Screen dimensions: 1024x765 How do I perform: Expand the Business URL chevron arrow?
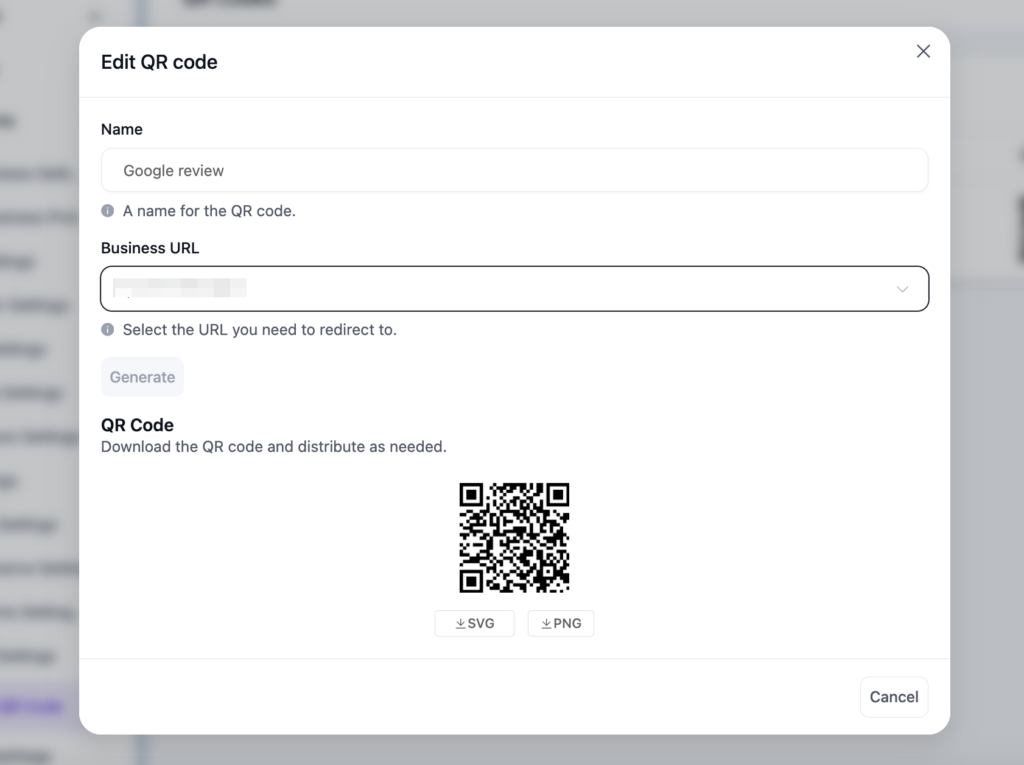click(x=902, y=289)
